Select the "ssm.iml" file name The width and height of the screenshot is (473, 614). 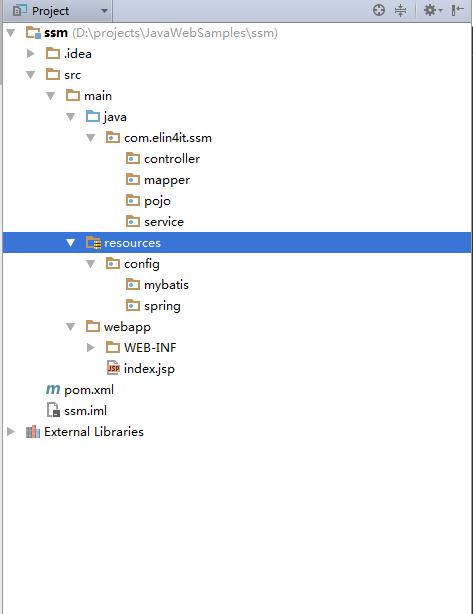pyautogui.click(x=85, y=410)
